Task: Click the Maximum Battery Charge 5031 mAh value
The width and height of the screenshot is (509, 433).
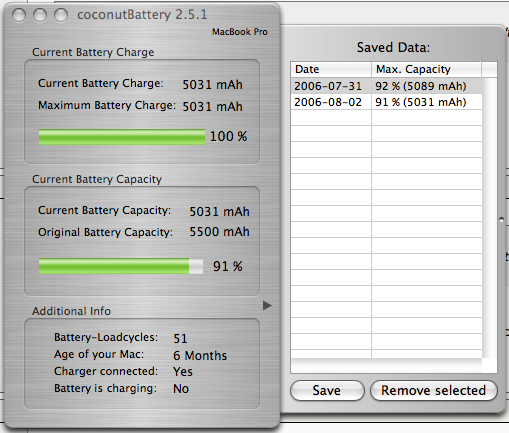Action: click(x=212, y=106)
